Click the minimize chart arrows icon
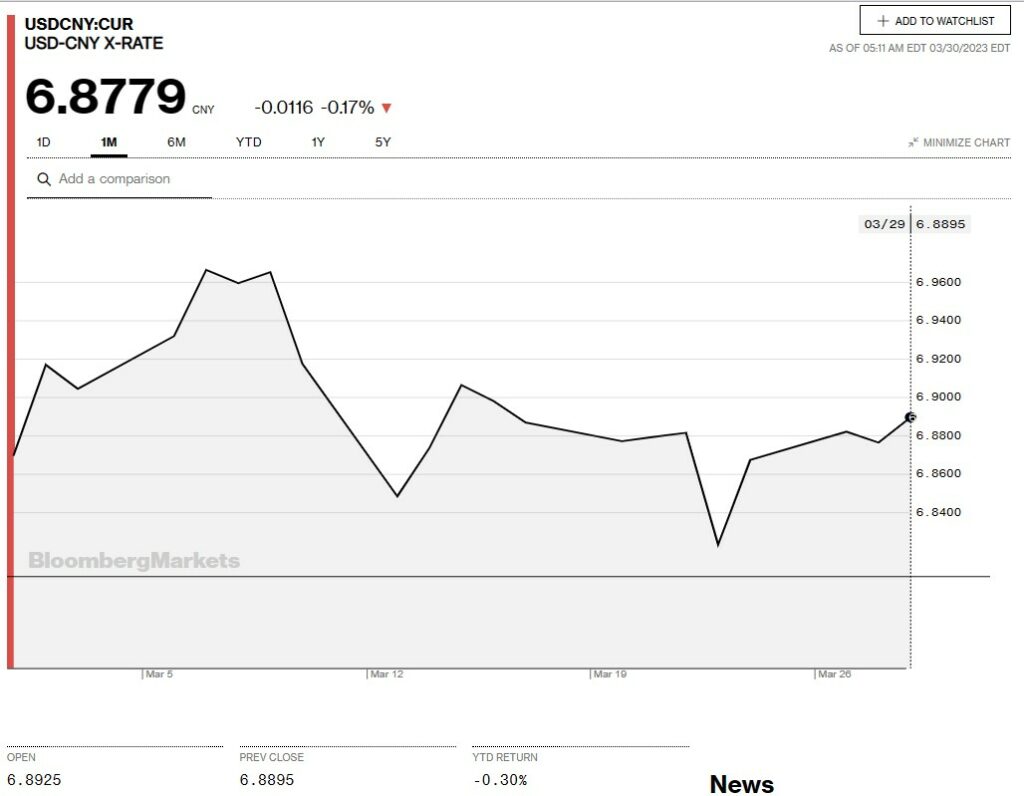 913,143
